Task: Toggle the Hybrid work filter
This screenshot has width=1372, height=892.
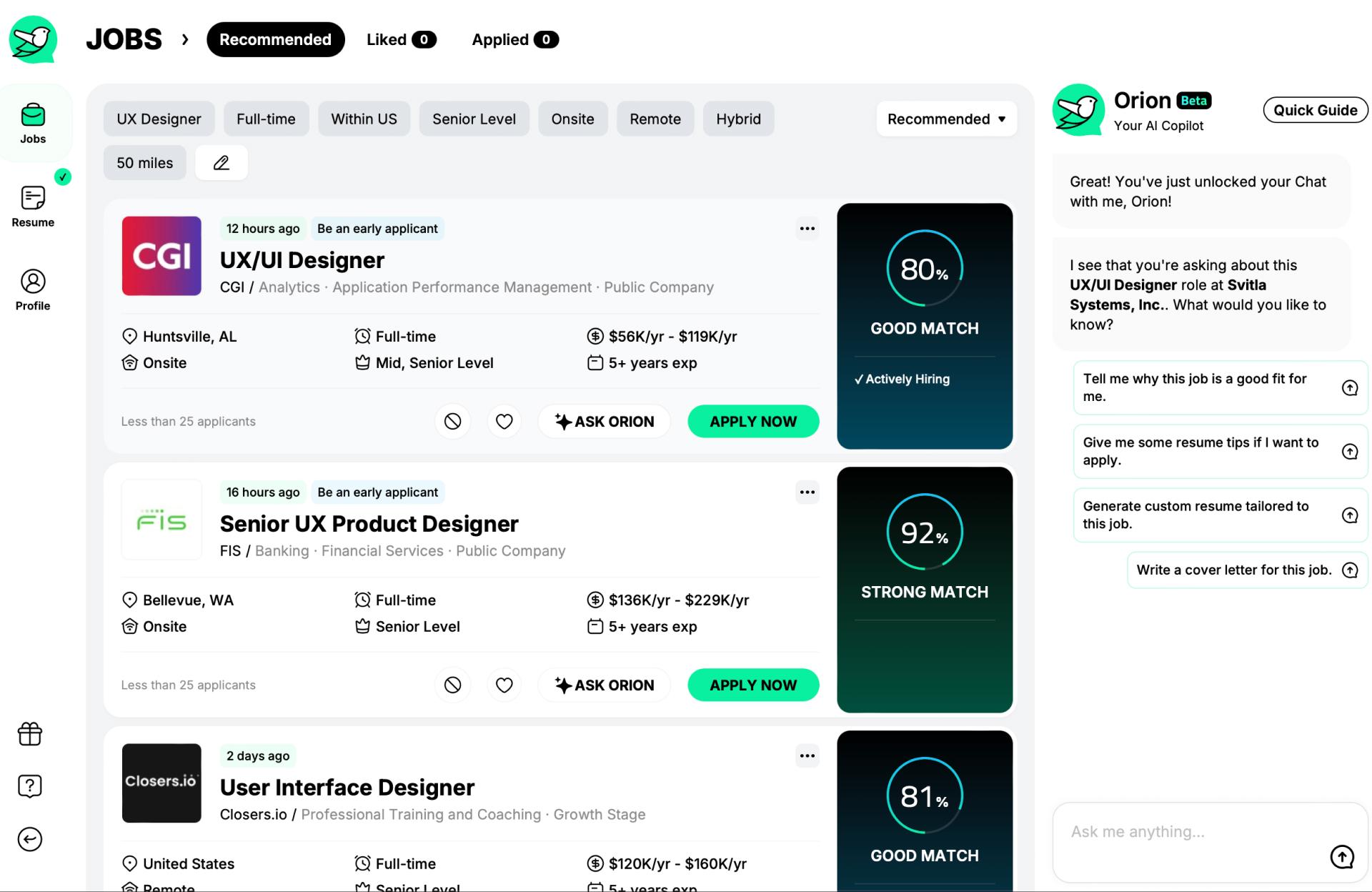Action: coord(738,118)
